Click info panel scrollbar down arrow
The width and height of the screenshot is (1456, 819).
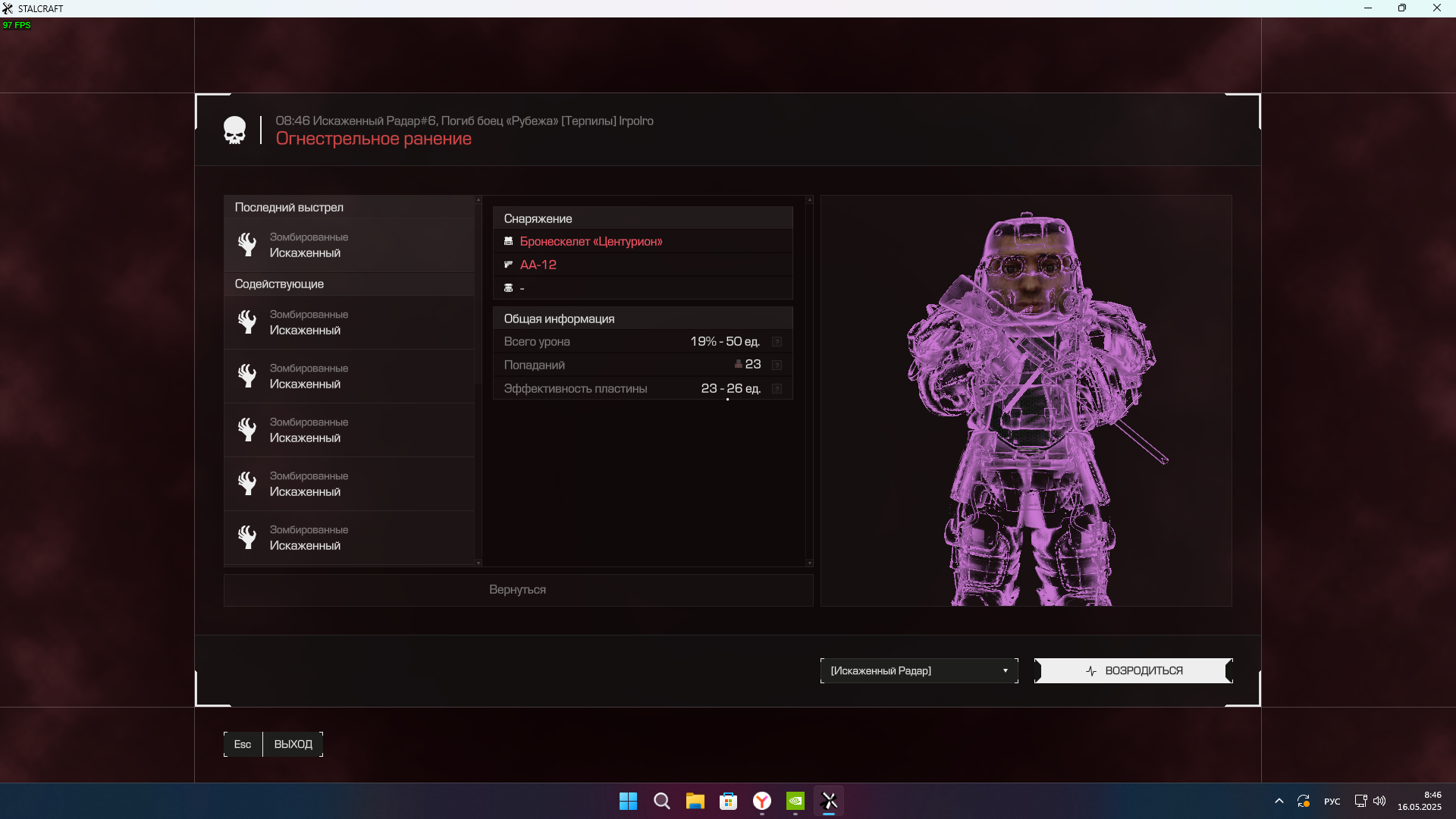[x=809, y=563]
